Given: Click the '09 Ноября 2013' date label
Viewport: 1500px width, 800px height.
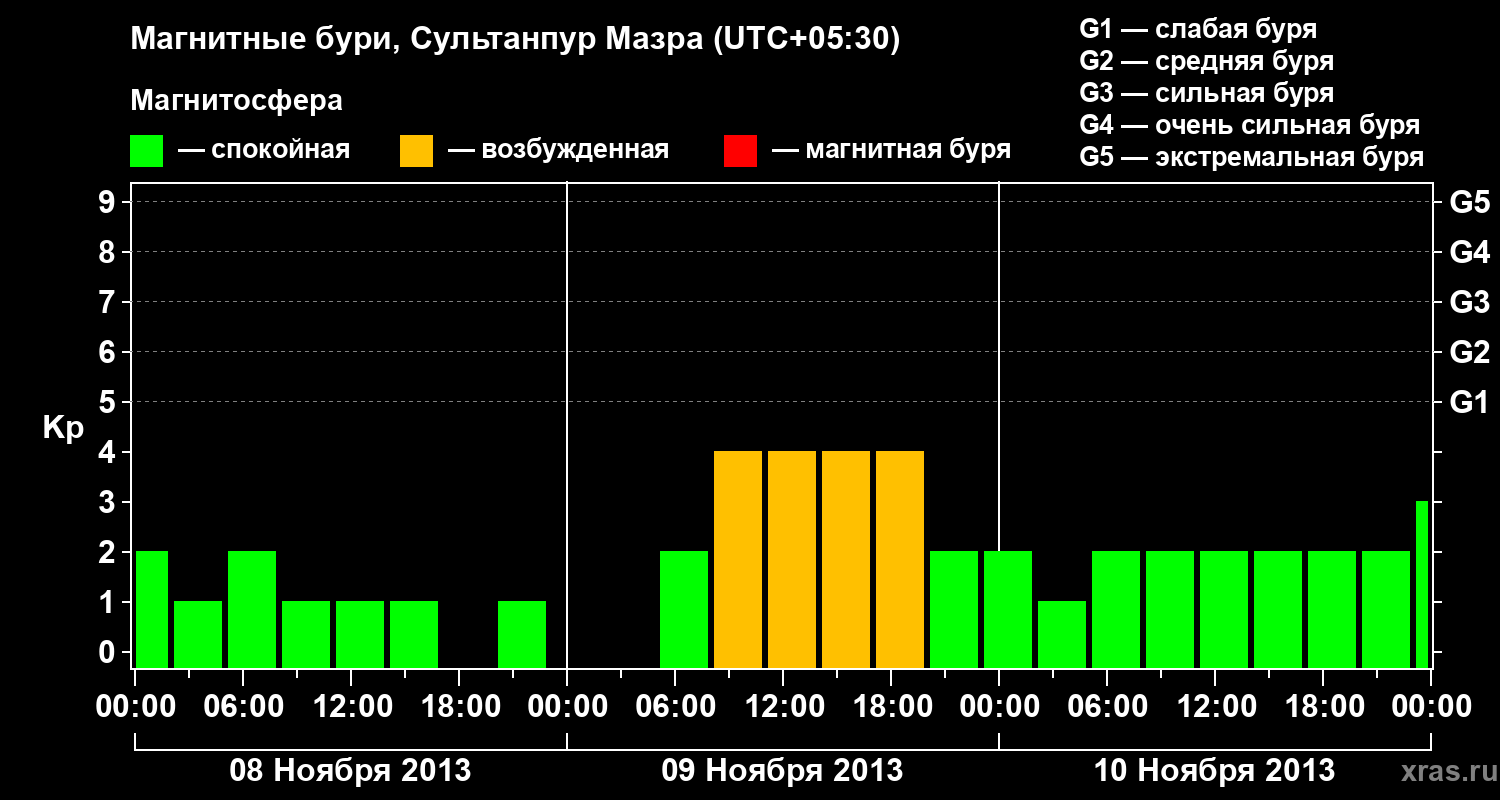Looking at the screenshot, I should coord(782,770).
